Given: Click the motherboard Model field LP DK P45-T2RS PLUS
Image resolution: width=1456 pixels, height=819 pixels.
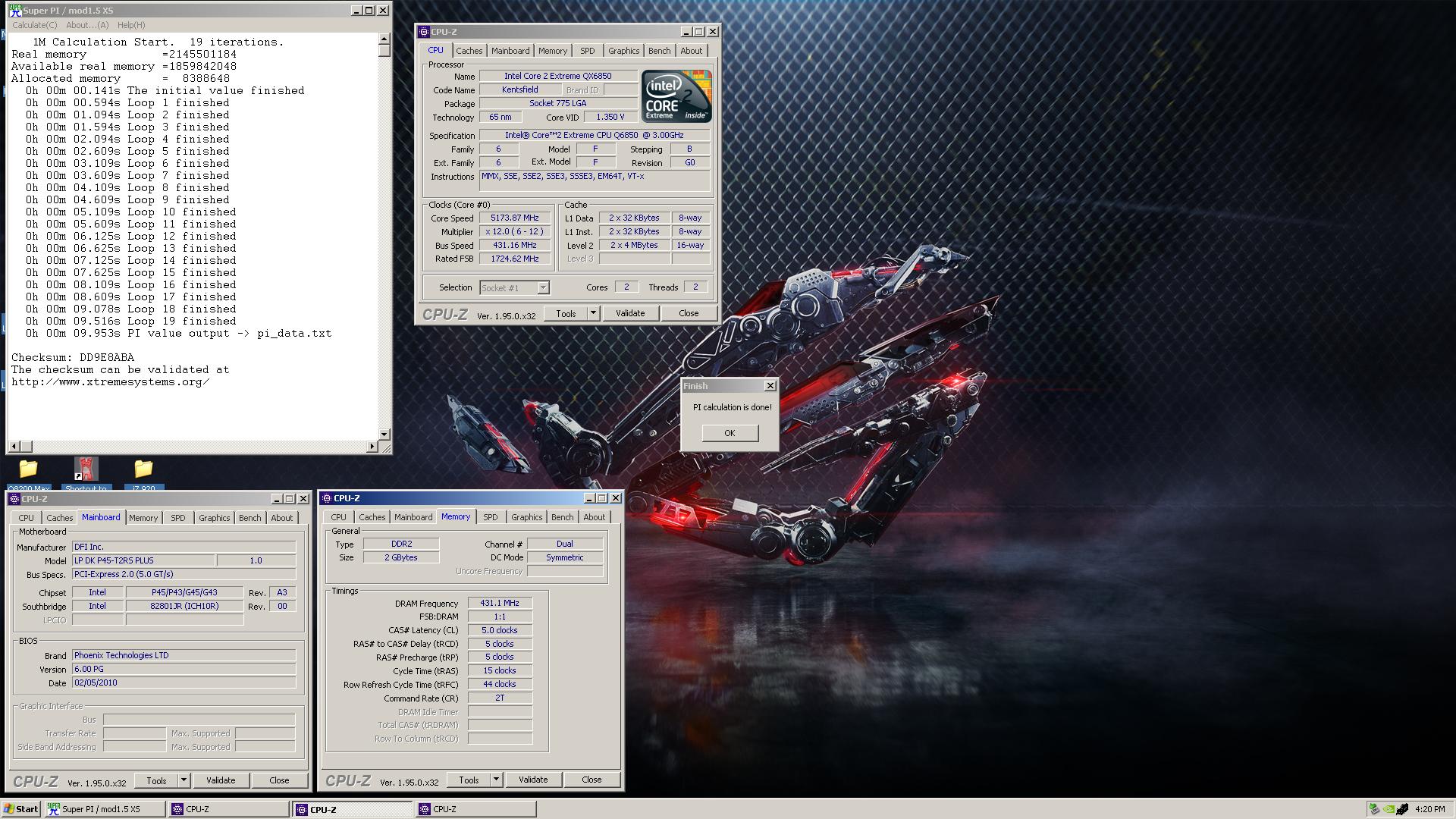Looking at the screenshot, I should click(x=143, y=560).
